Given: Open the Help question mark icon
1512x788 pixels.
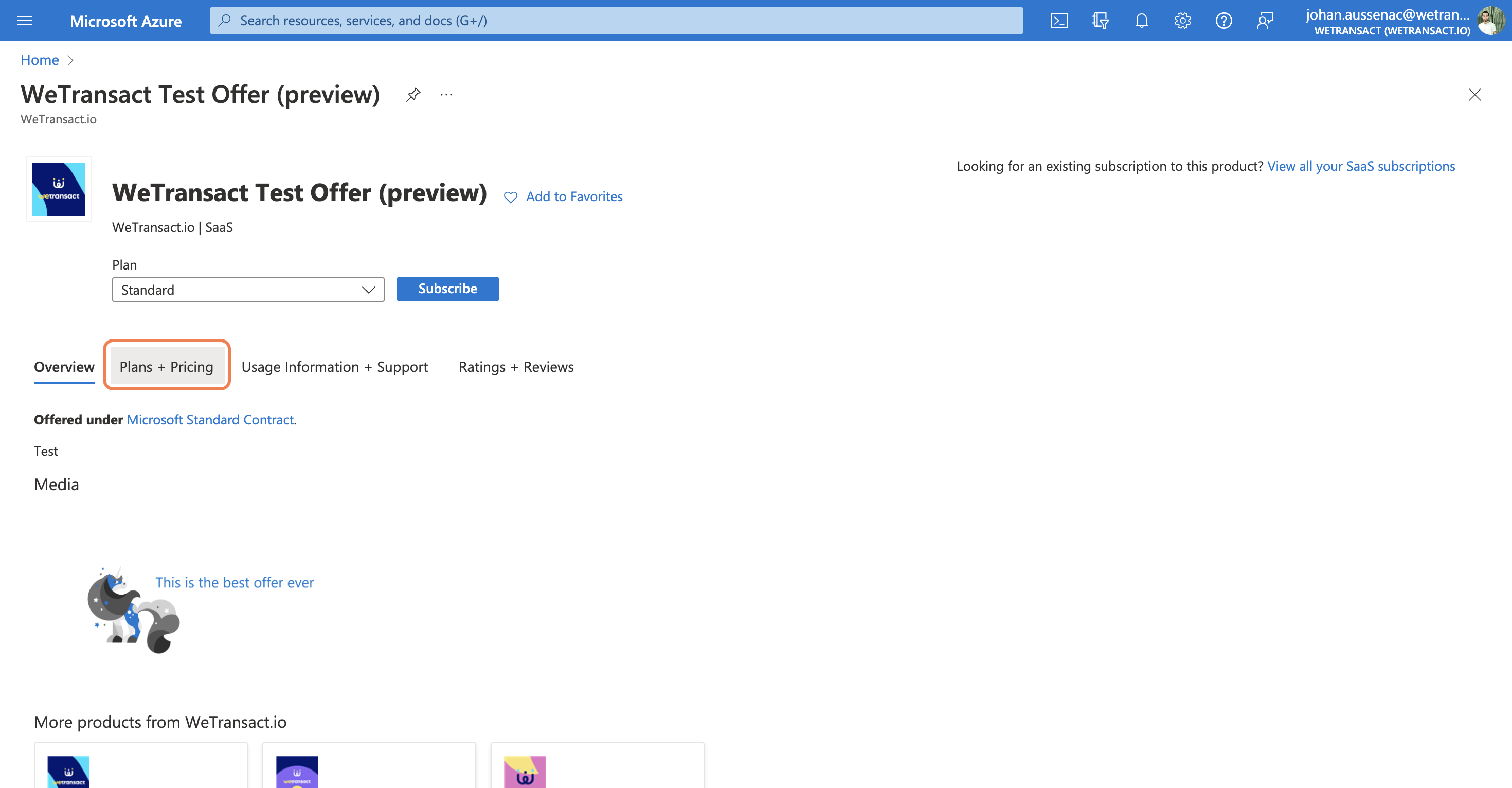Looking at the screenshot, I should pyautogui.click(x=1223, y=21).
